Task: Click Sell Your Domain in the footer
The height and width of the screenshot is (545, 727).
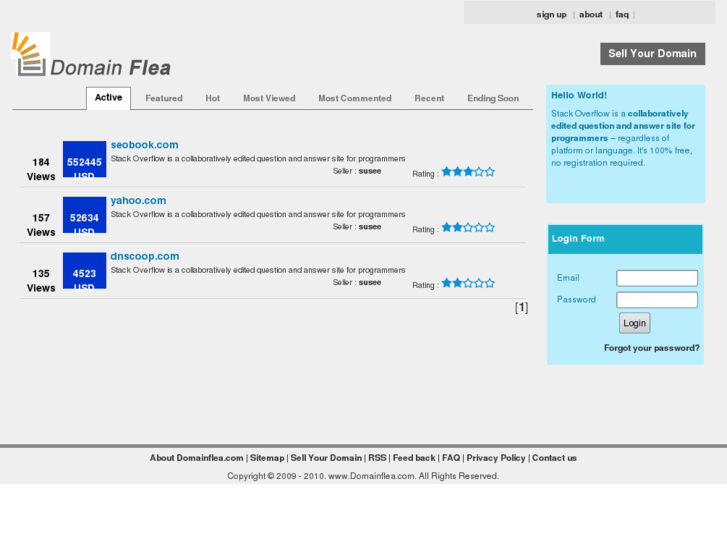Action: (326, 458)
